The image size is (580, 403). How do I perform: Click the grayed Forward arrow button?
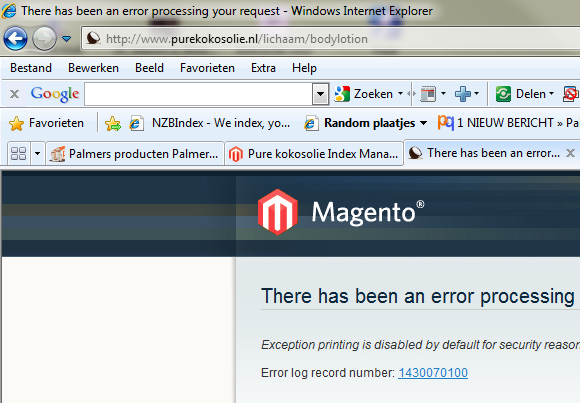44,38
